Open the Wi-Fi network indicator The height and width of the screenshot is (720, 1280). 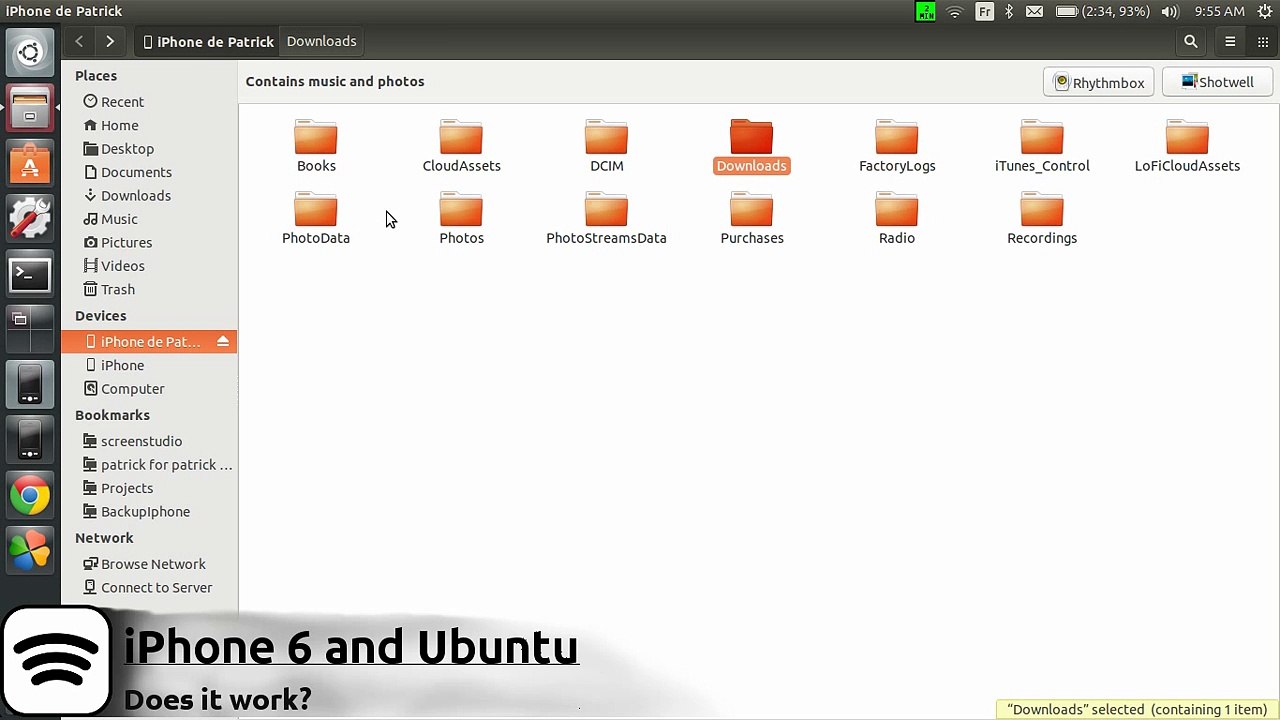pyautogui.click(x=955, y=11)
